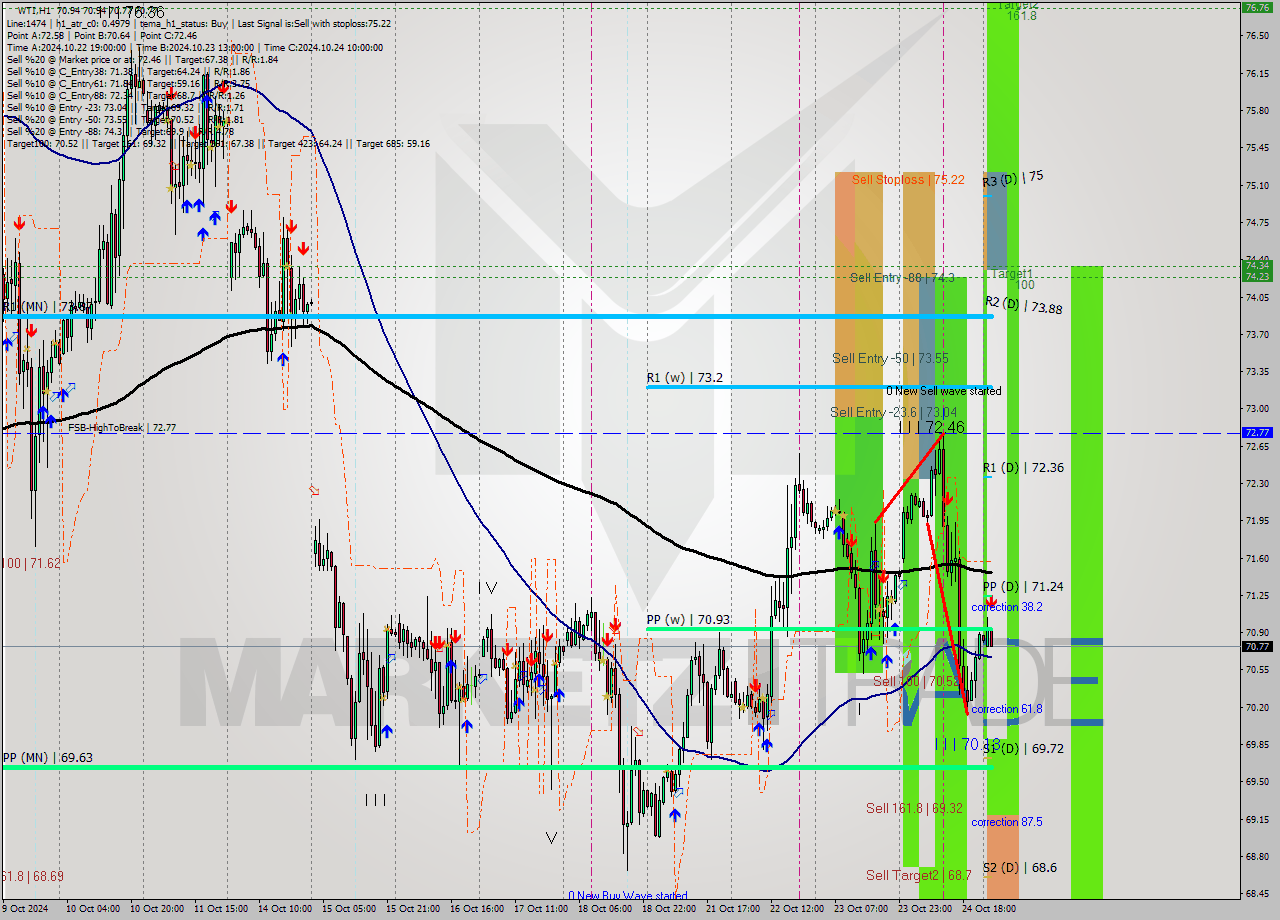
Task: Click the '61.8 | 68.69' Fibonacci label
Action: pos(32,876)
